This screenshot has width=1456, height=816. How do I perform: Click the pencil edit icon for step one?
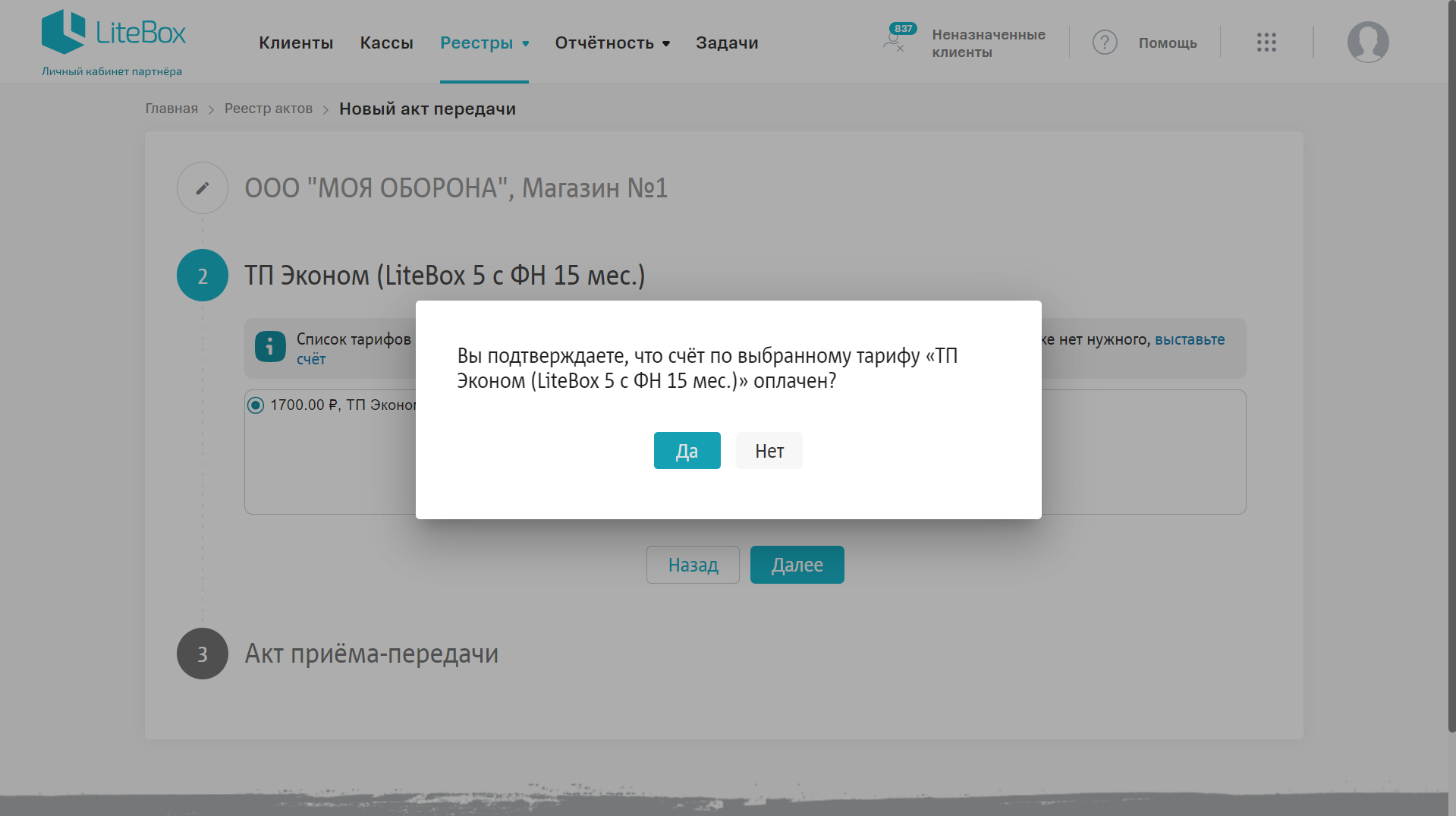tap(203, 188)
